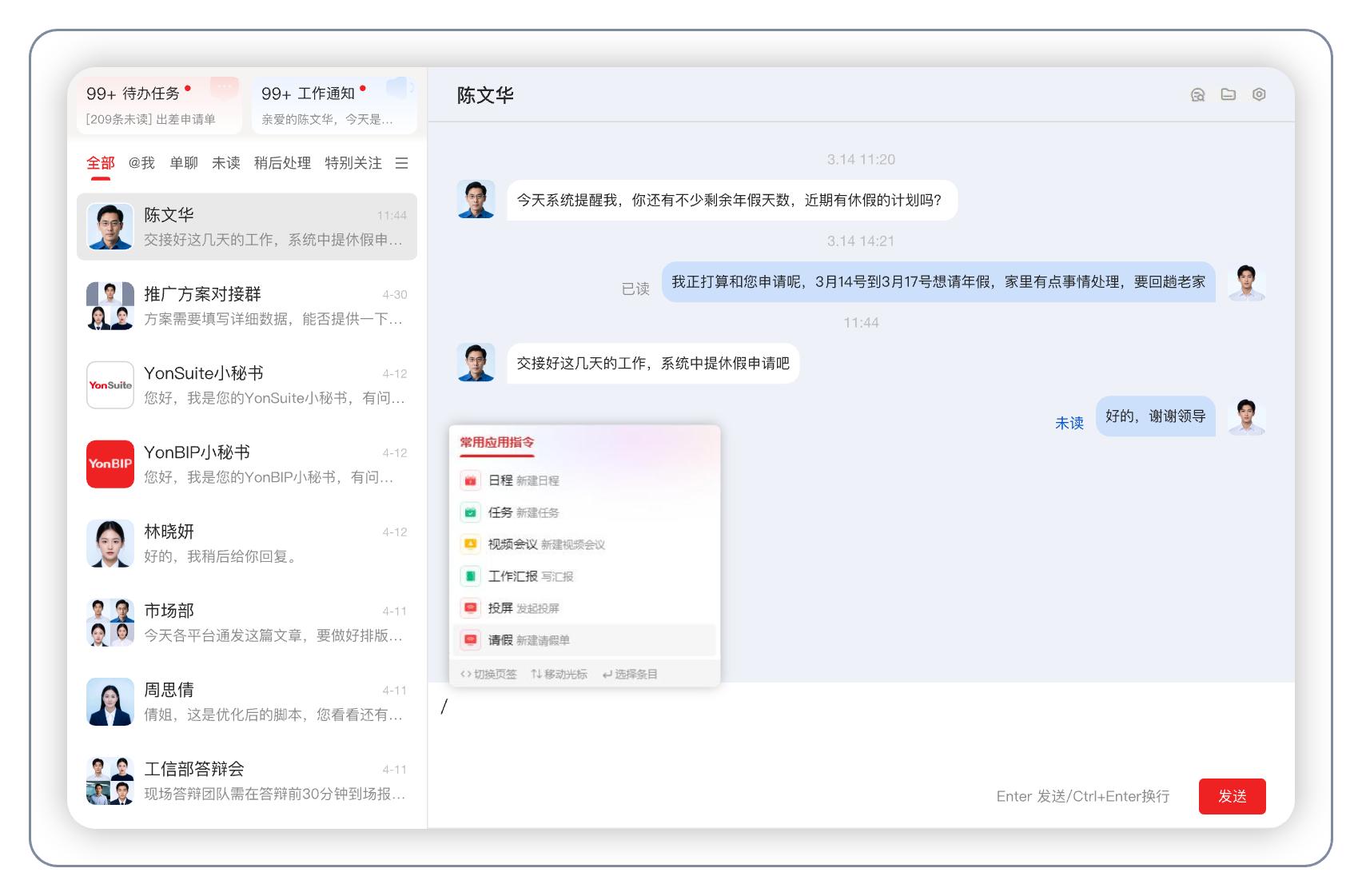
Task: Switch to the 特别关注 tab
Action: [x=352, y=163]
